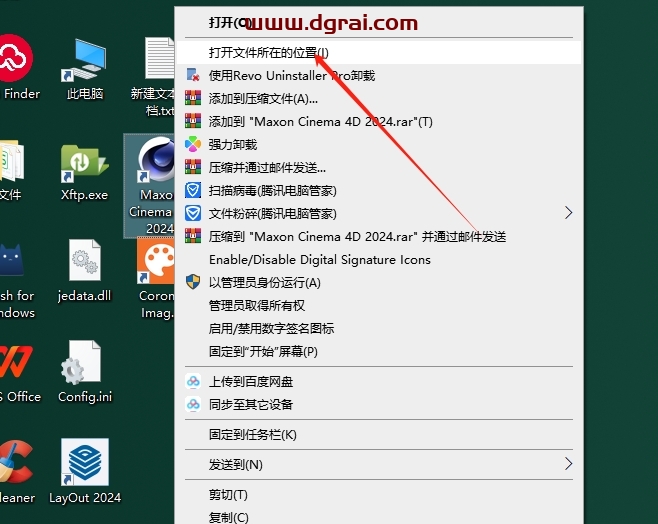Viewport: 658px width, 524px height.
Task: Click the colorful 强力卸载 clover icon
Action: (x=193, y=144)
